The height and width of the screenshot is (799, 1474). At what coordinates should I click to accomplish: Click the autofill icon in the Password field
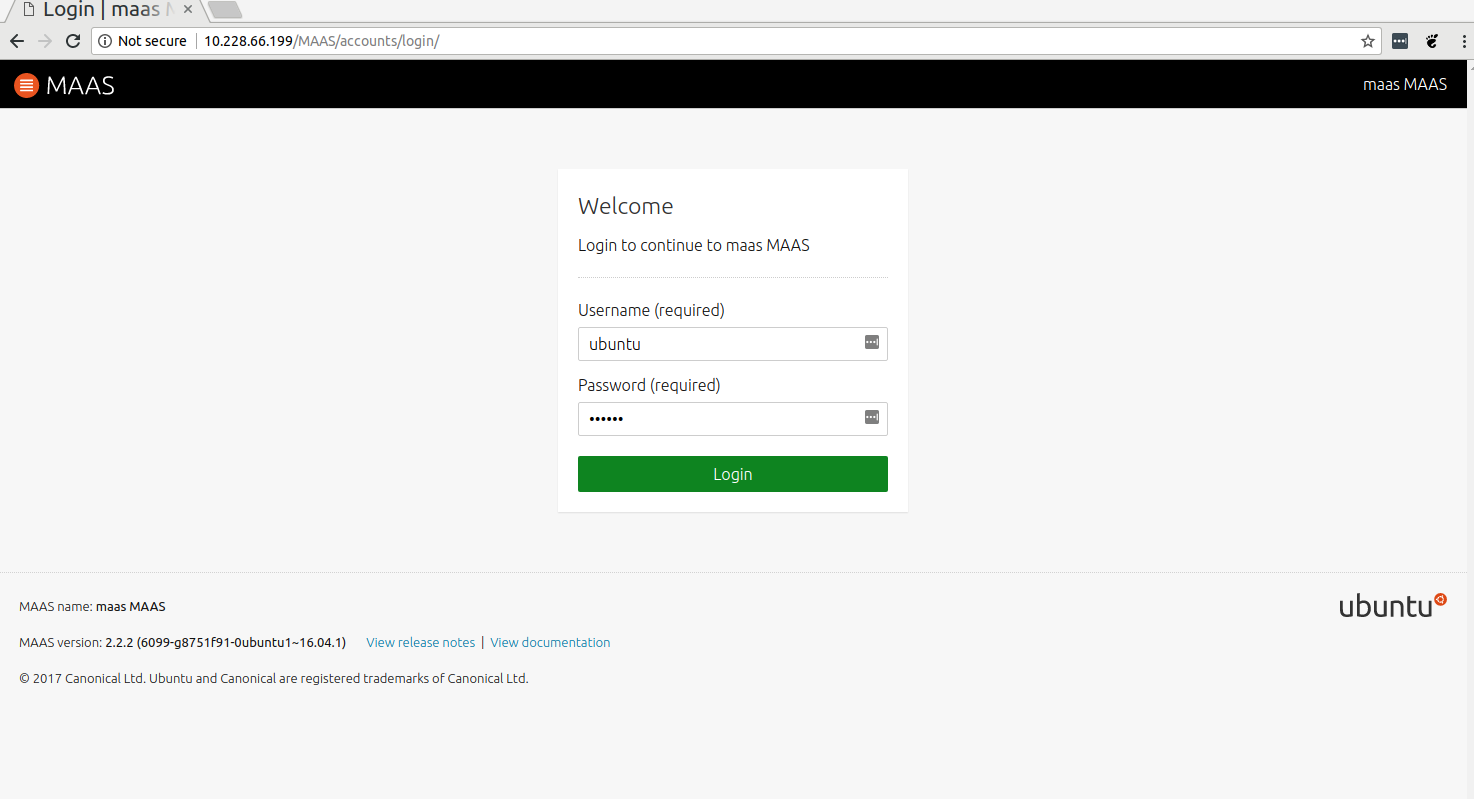coord(871,417)
